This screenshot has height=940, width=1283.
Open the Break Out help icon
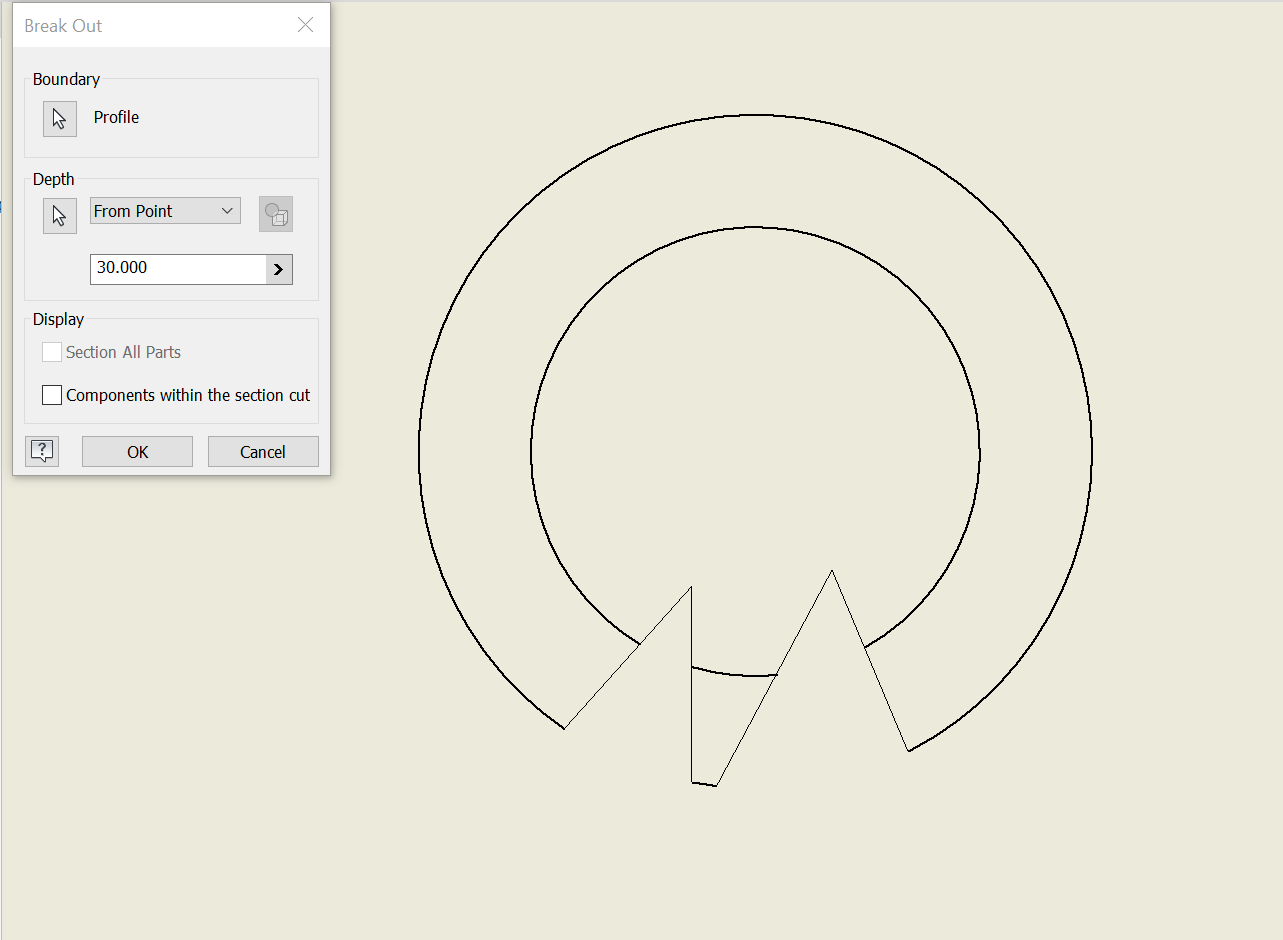point(42,451)
